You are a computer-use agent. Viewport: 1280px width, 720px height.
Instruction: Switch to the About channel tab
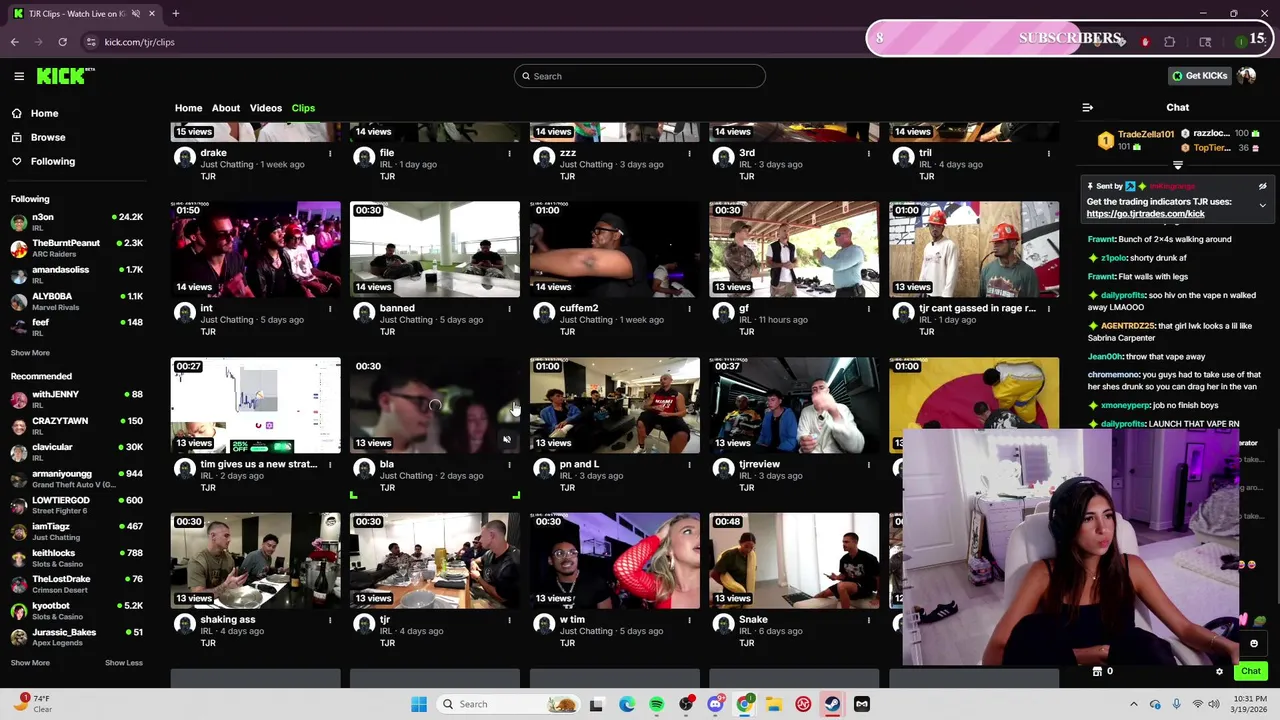pos(226,108)
